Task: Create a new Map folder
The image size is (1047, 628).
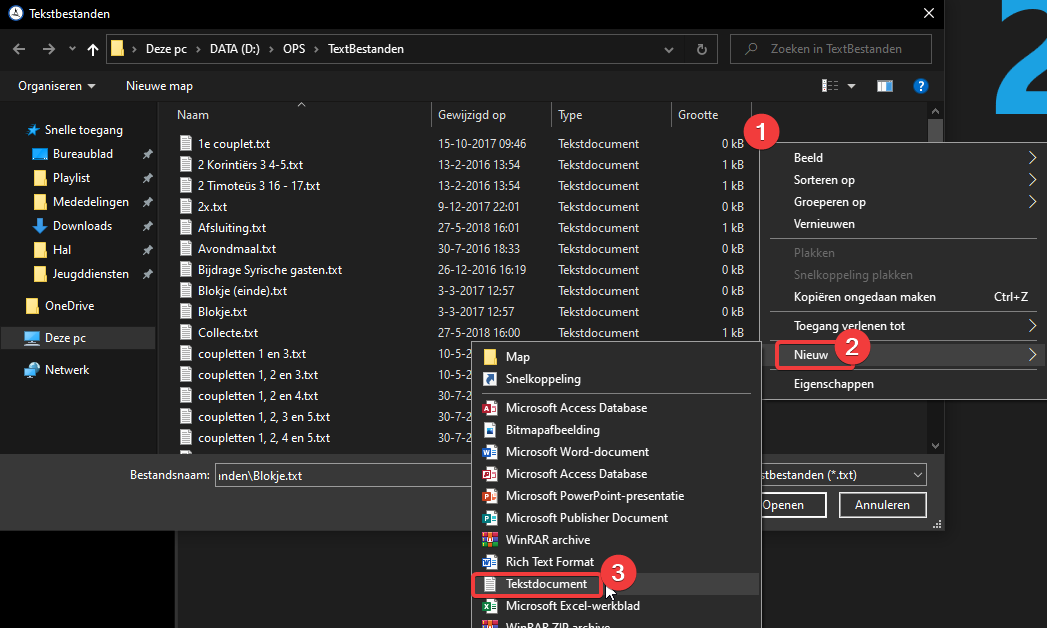Action: pos(615,357)
